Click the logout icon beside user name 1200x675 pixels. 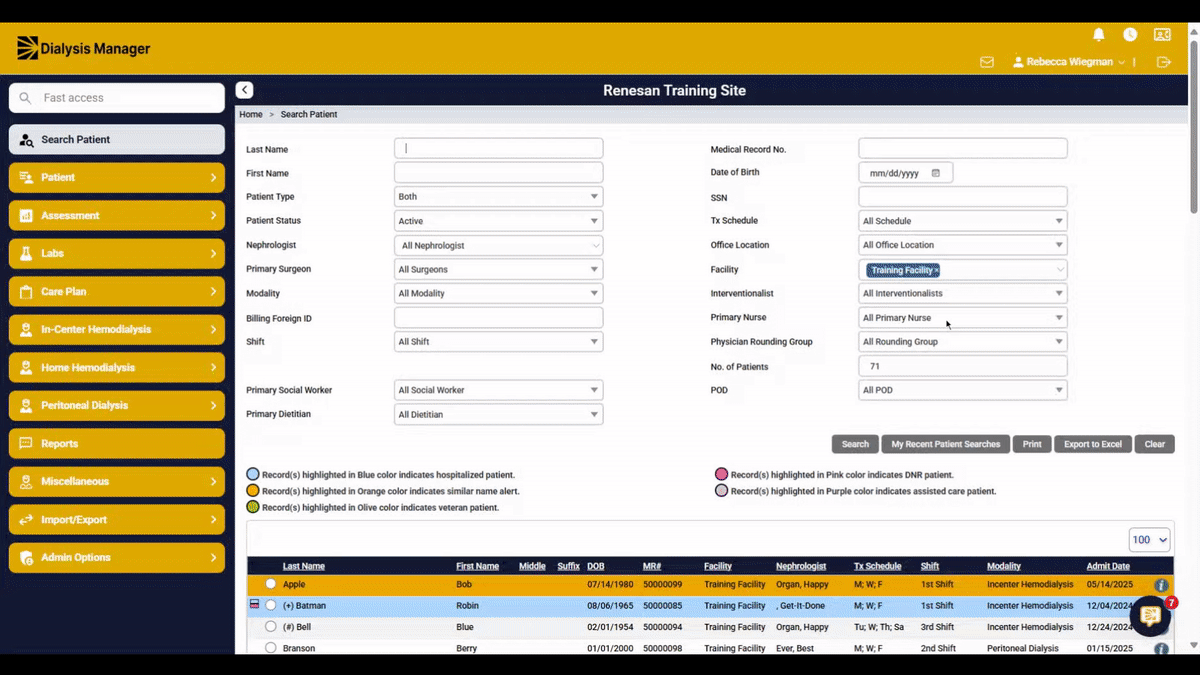point(1164,62)
